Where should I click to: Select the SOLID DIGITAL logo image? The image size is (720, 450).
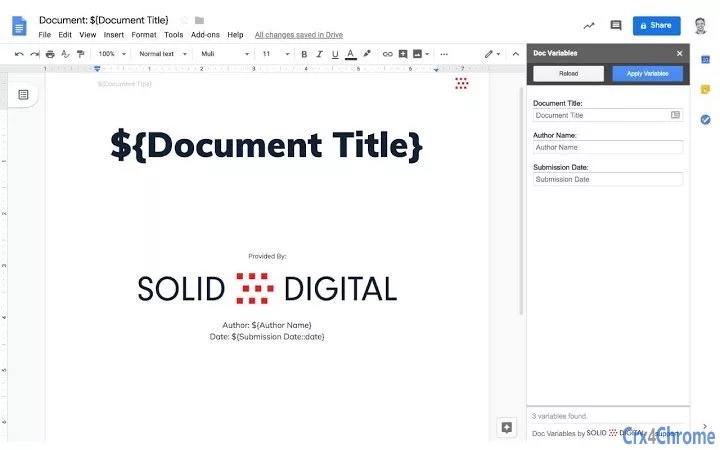point(267,289)
